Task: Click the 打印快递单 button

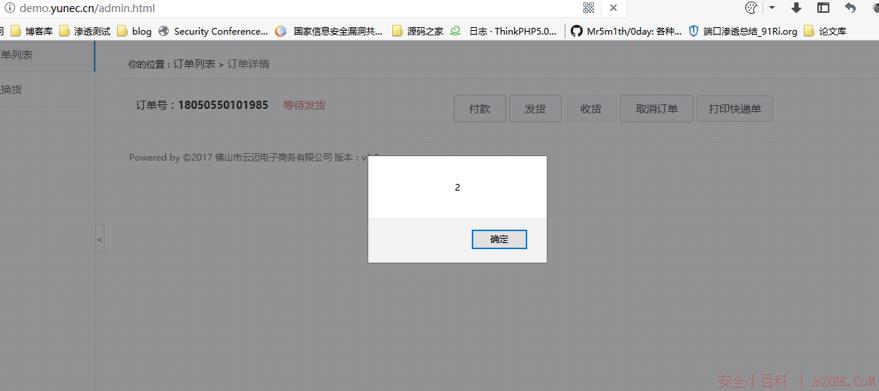Action: pos(734,109)
